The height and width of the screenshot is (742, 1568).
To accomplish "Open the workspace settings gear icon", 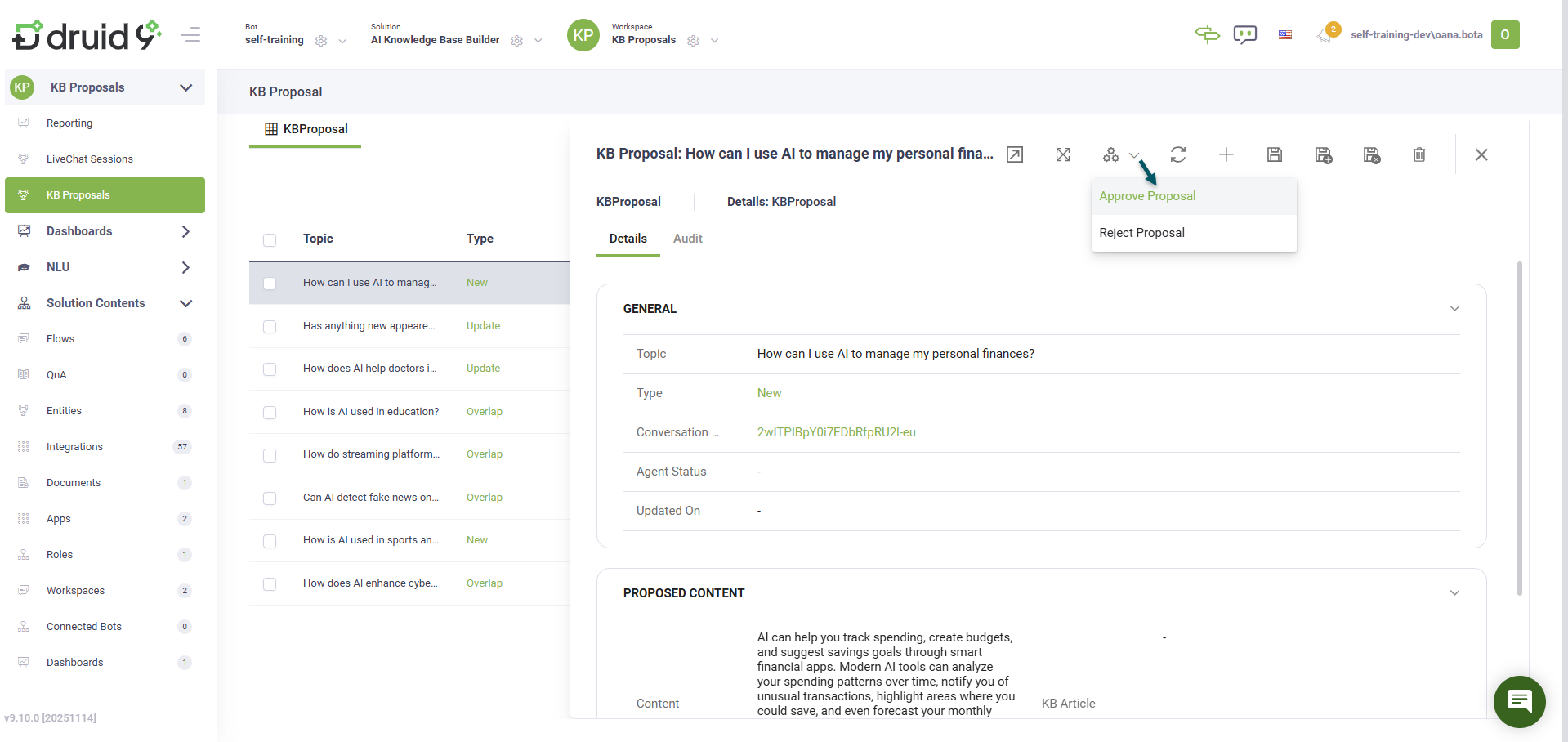I will pyautogui.click(x=693, y=41).
